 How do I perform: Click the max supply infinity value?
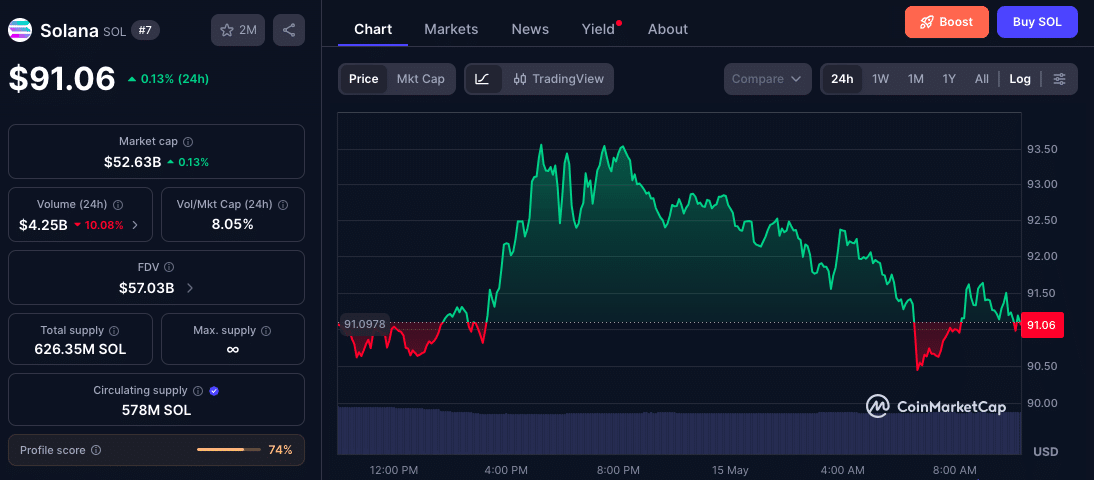coord(233,349)
